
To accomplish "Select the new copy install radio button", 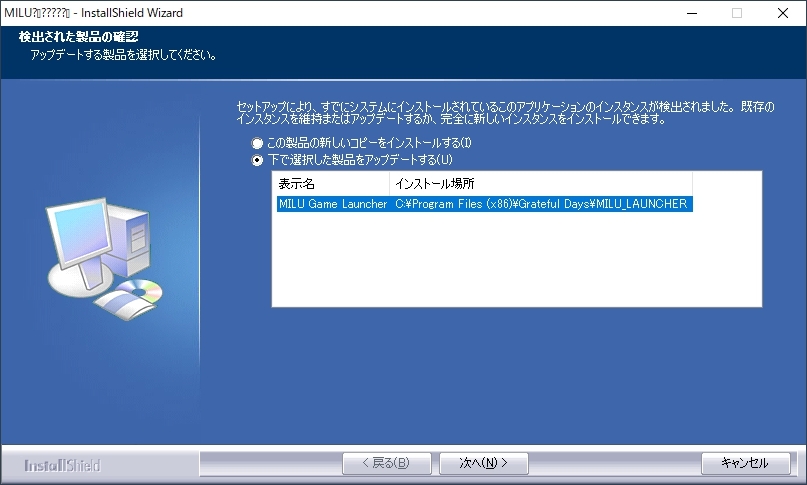I will coord(257,144).
